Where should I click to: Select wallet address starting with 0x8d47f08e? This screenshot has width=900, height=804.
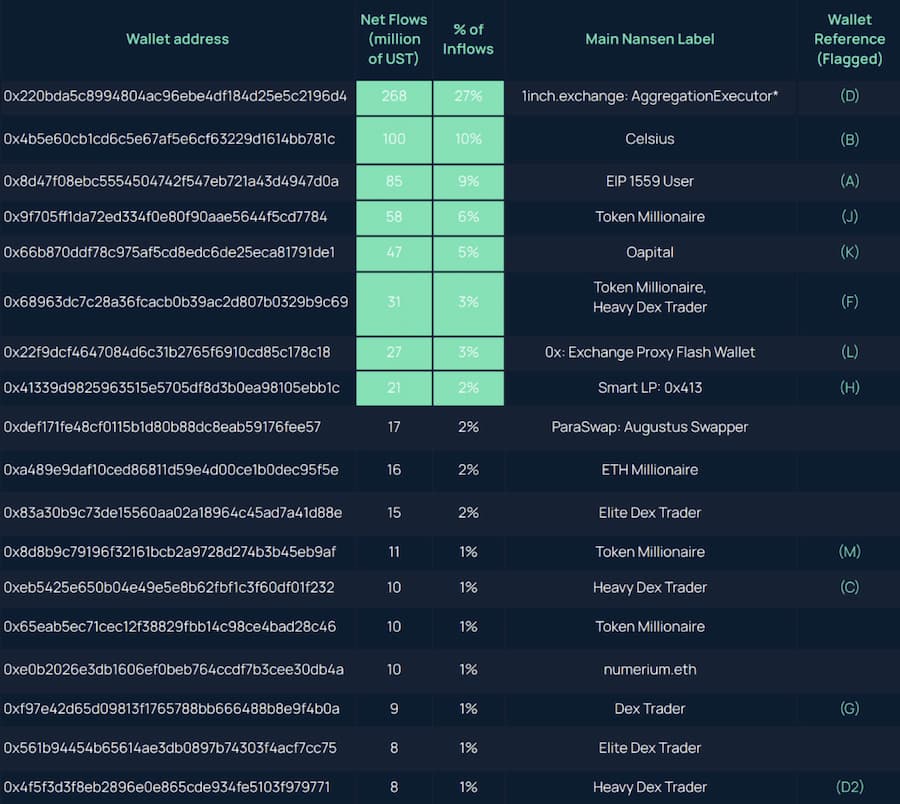(x=171, y=181)
